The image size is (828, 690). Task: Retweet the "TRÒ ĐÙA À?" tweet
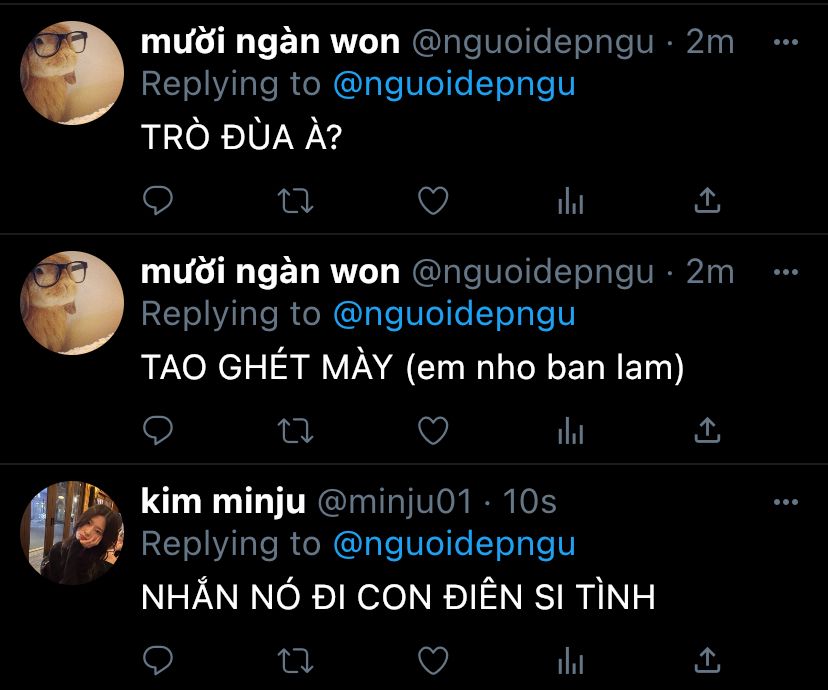pyautogui.click(x=296, y=201)
